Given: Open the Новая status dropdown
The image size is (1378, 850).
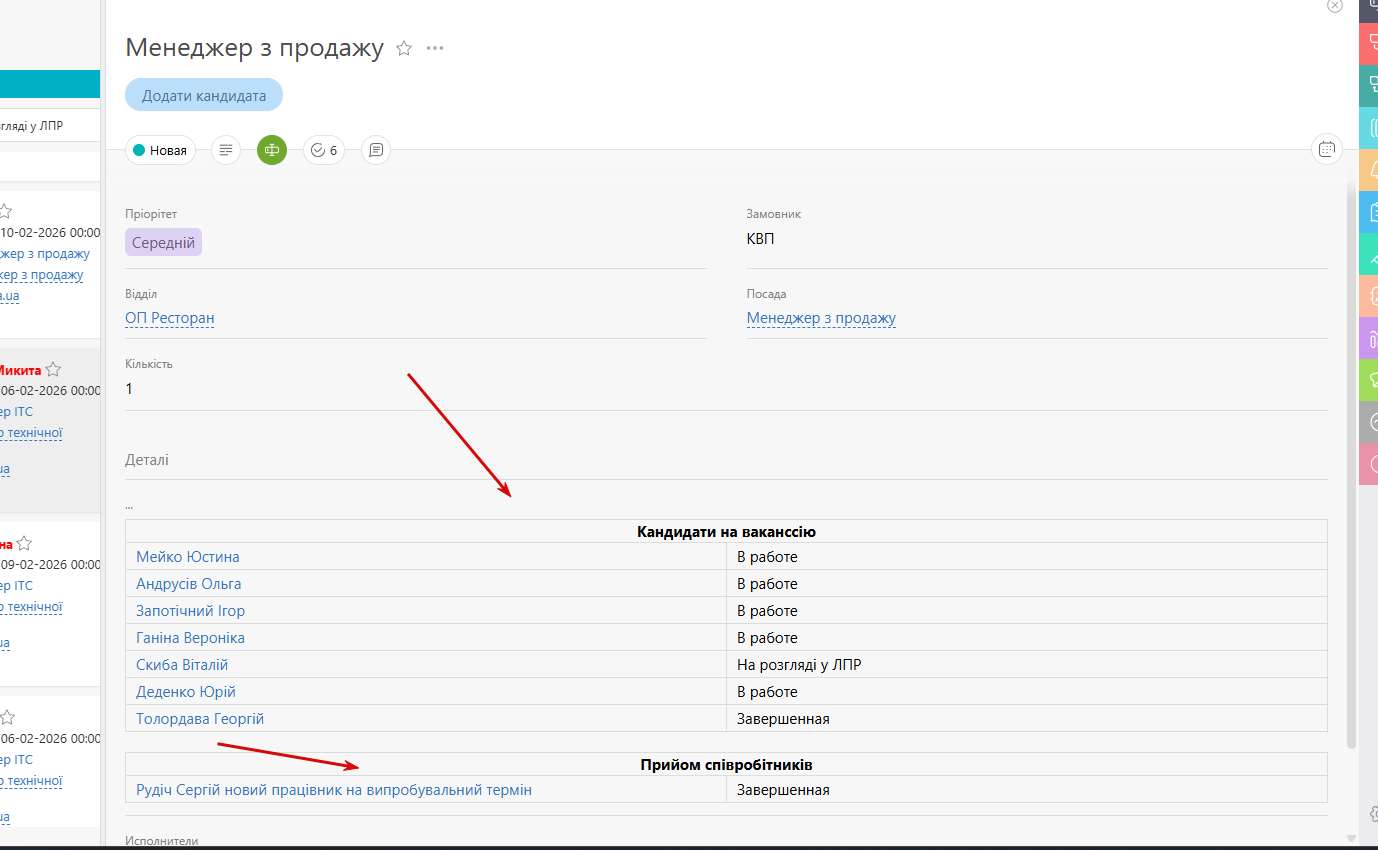Looking at the screenshot, I should pyautogui.click(x=160, y=150).
